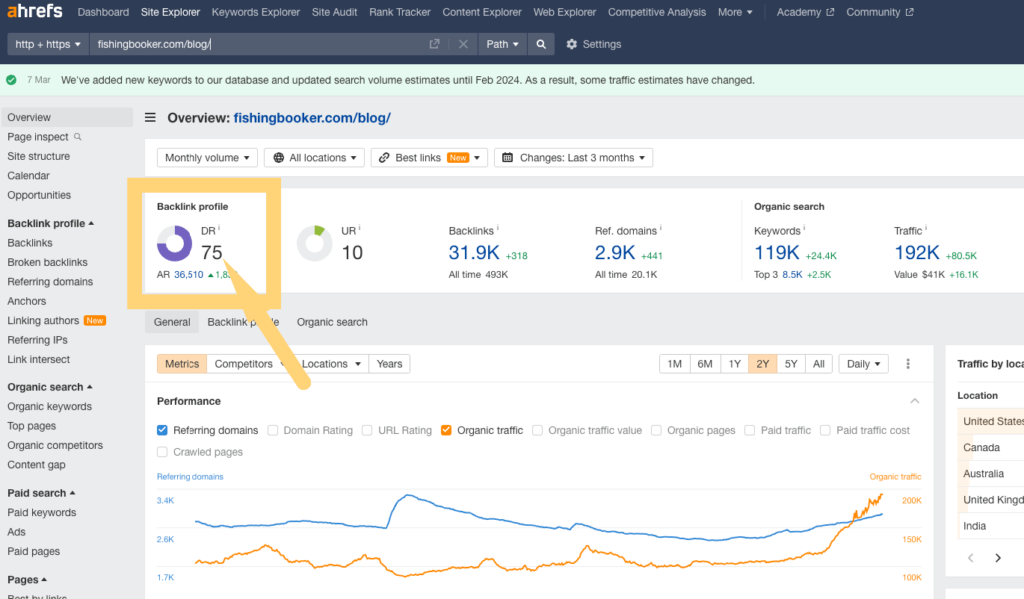The height and width of the screenshot is (599, 1024).
Task: Expand the protocol http + https dropdown
Action: (48, 44)
